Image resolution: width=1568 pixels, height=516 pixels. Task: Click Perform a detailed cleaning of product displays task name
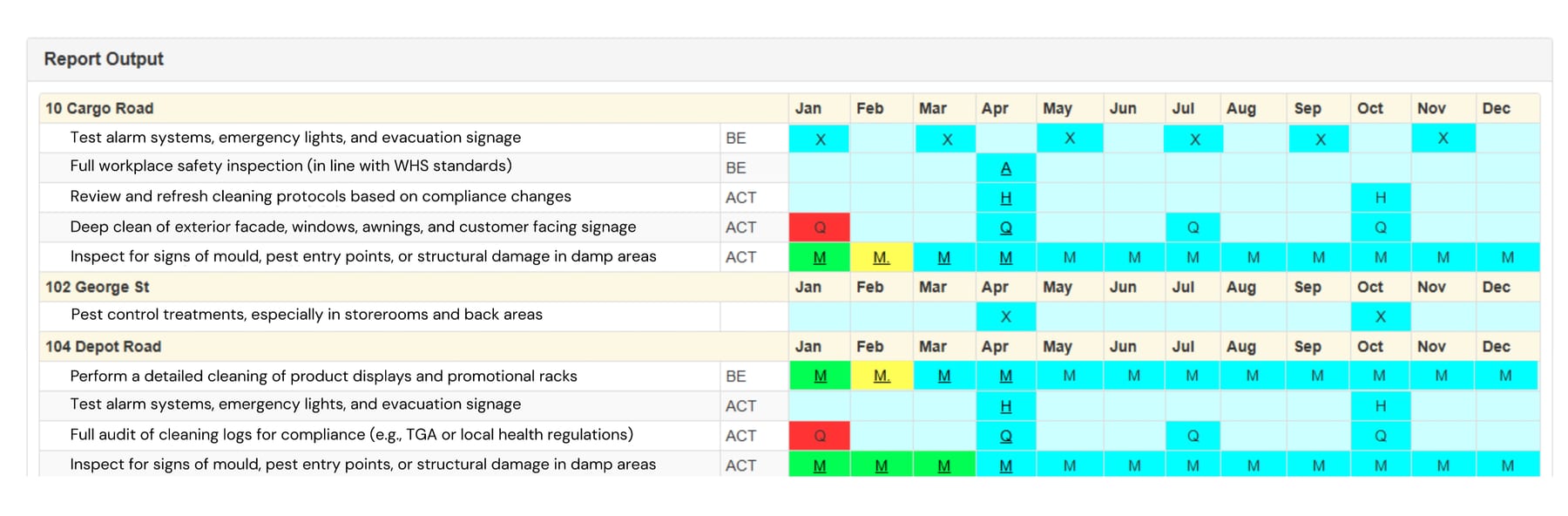323,376
